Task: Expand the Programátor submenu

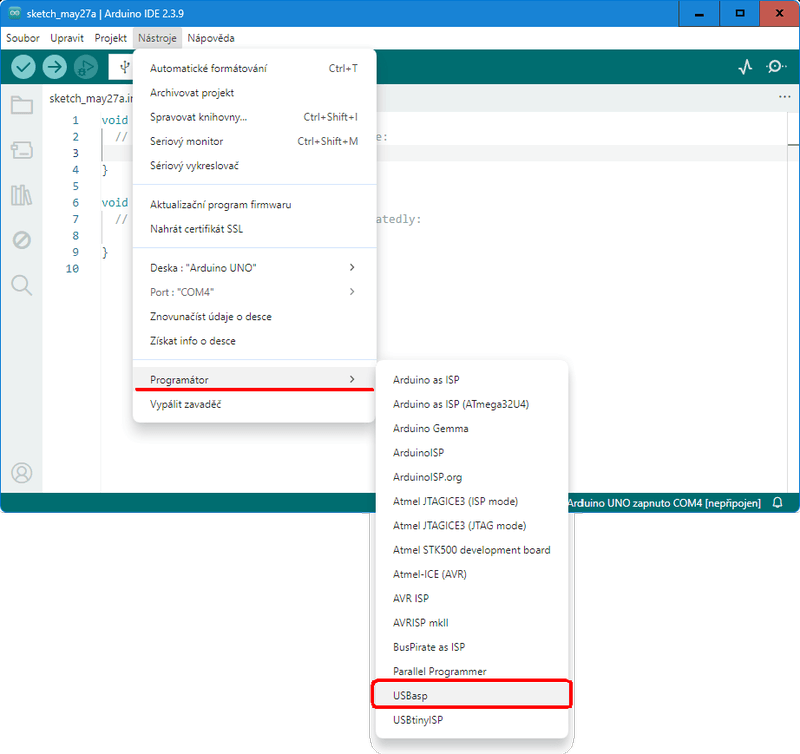Action: pos(254,380)
